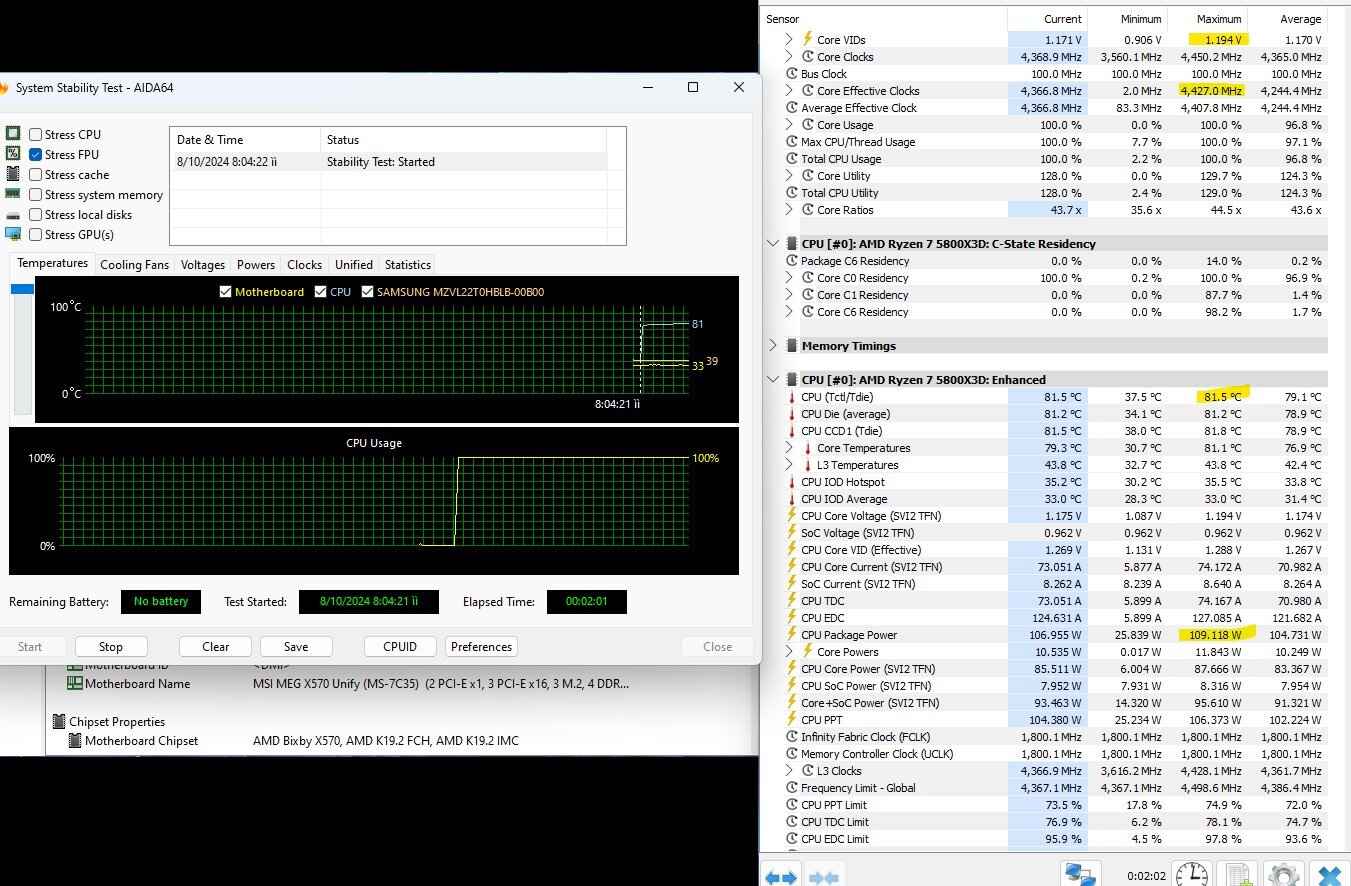Enable the Stress GPU(s) checkbox

pos(36,234)
